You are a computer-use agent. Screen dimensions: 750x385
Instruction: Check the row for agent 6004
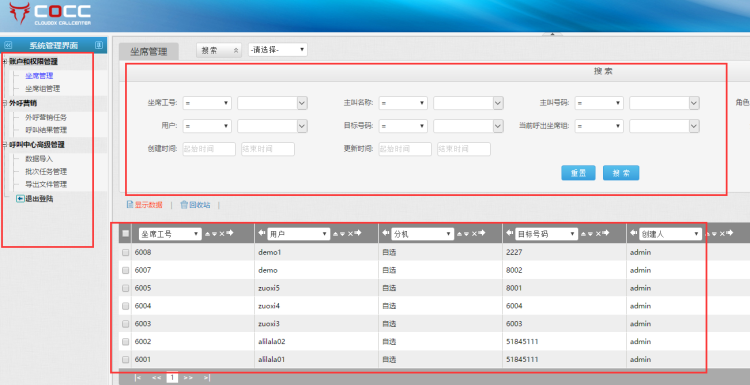tap(125, 306)
